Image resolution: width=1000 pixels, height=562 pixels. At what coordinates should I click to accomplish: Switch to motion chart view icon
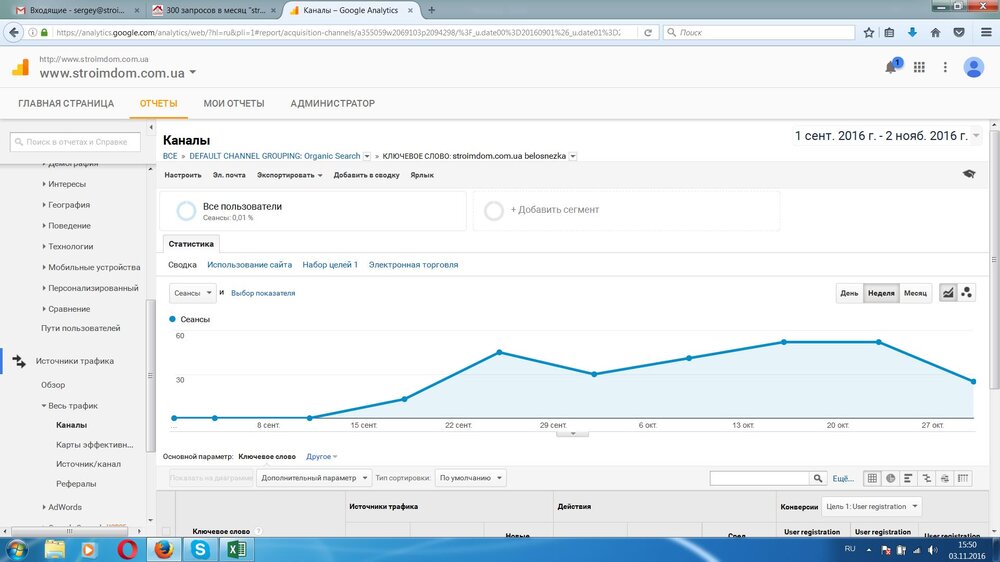967,293
